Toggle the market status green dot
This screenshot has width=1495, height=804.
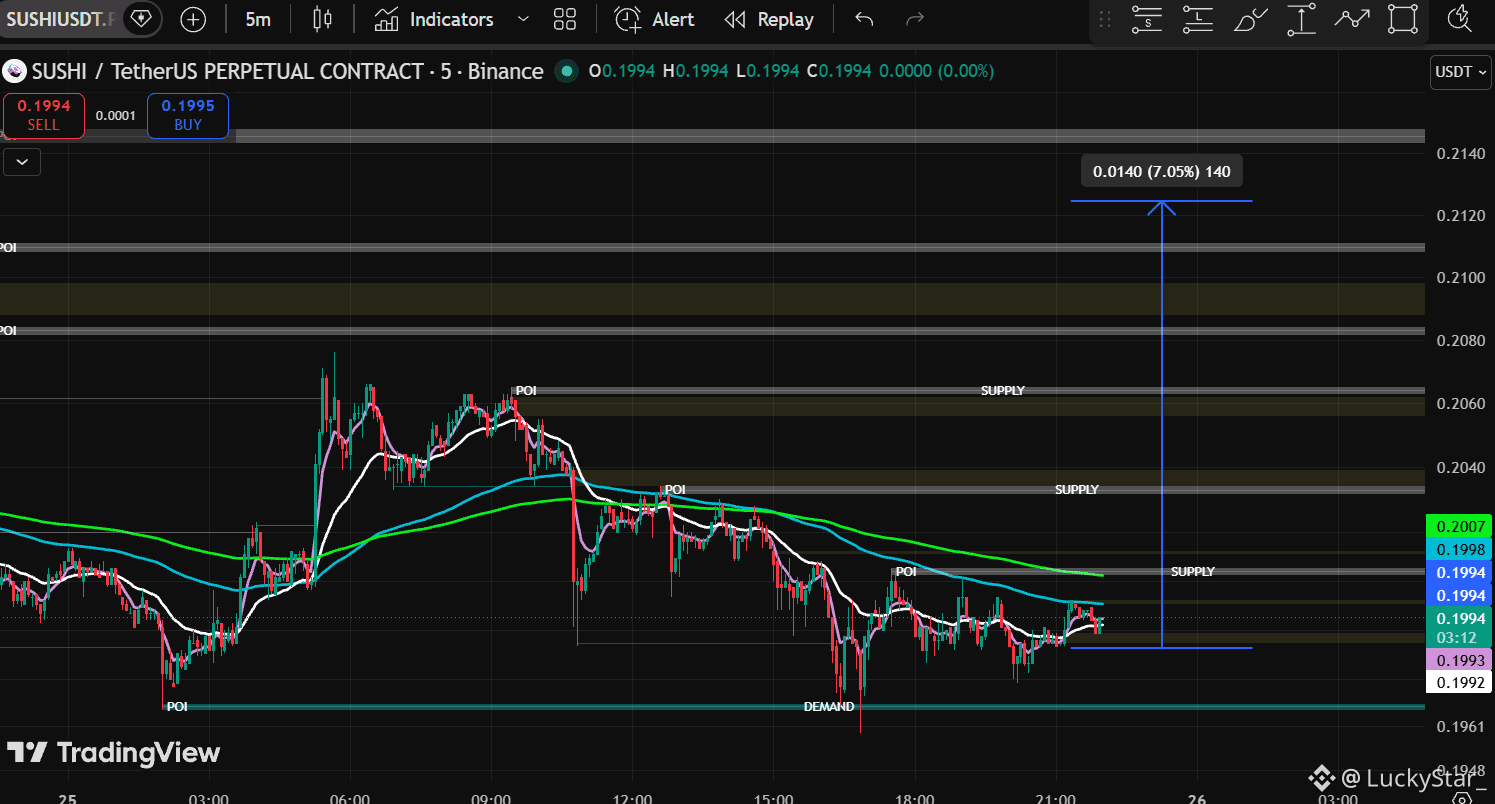click(567, 71)
